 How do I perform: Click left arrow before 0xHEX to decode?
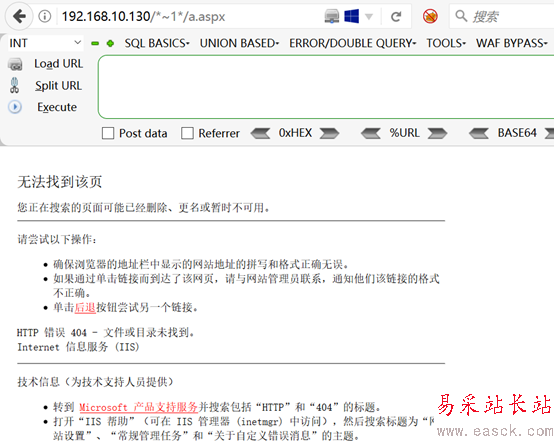tap(260, 133)
